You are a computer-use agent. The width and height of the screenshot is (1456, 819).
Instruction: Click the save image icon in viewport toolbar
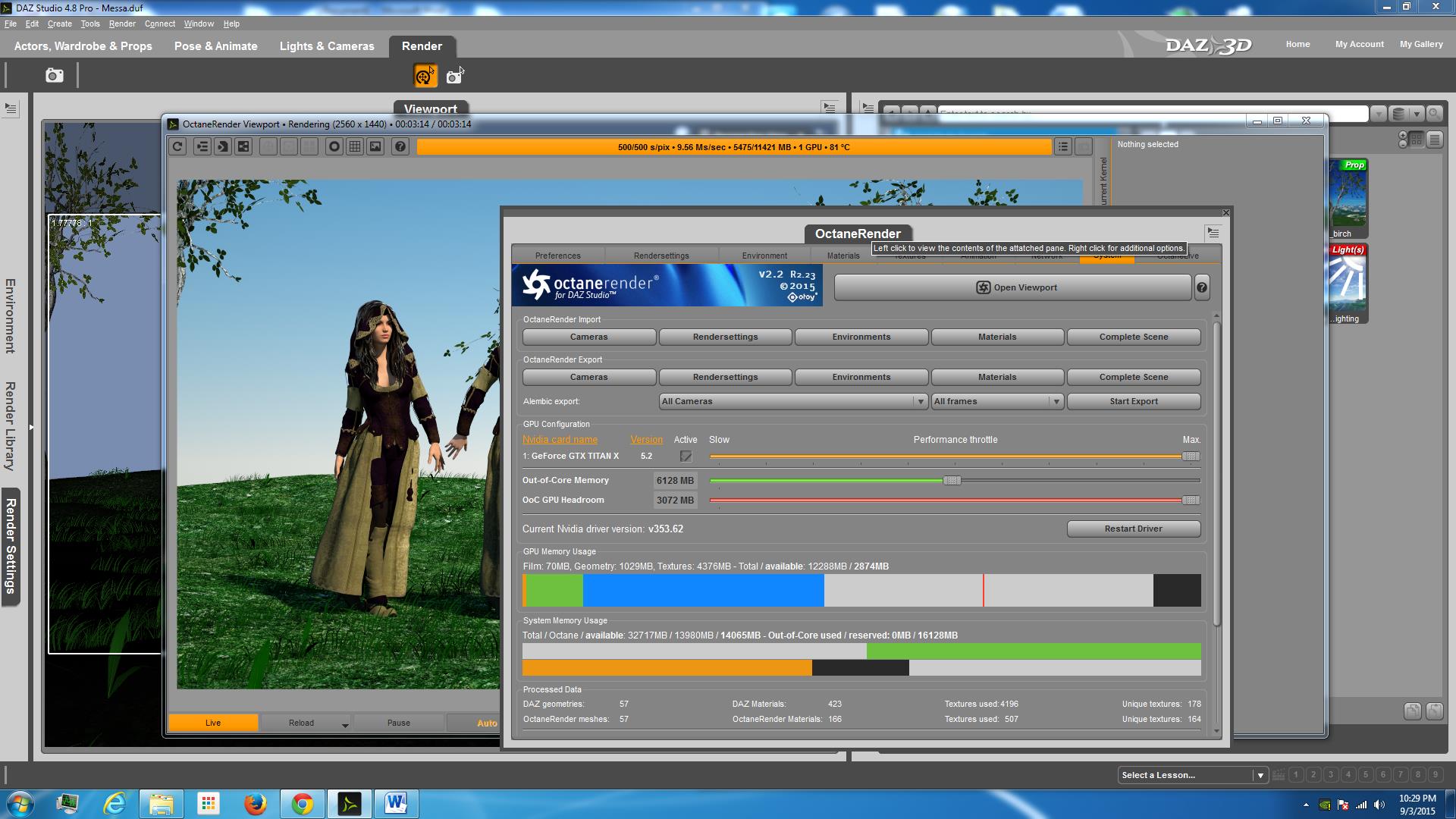point(375,147)
